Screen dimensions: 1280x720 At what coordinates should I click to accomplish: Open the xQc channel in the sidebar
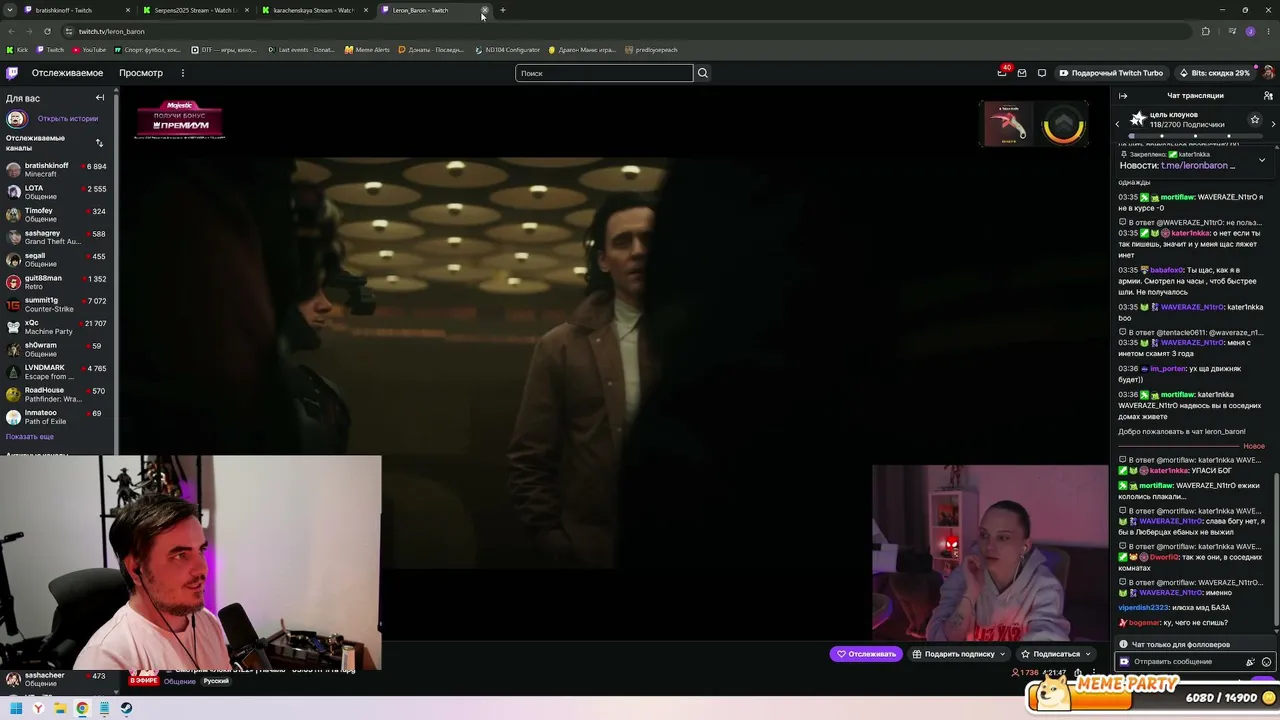58,327
